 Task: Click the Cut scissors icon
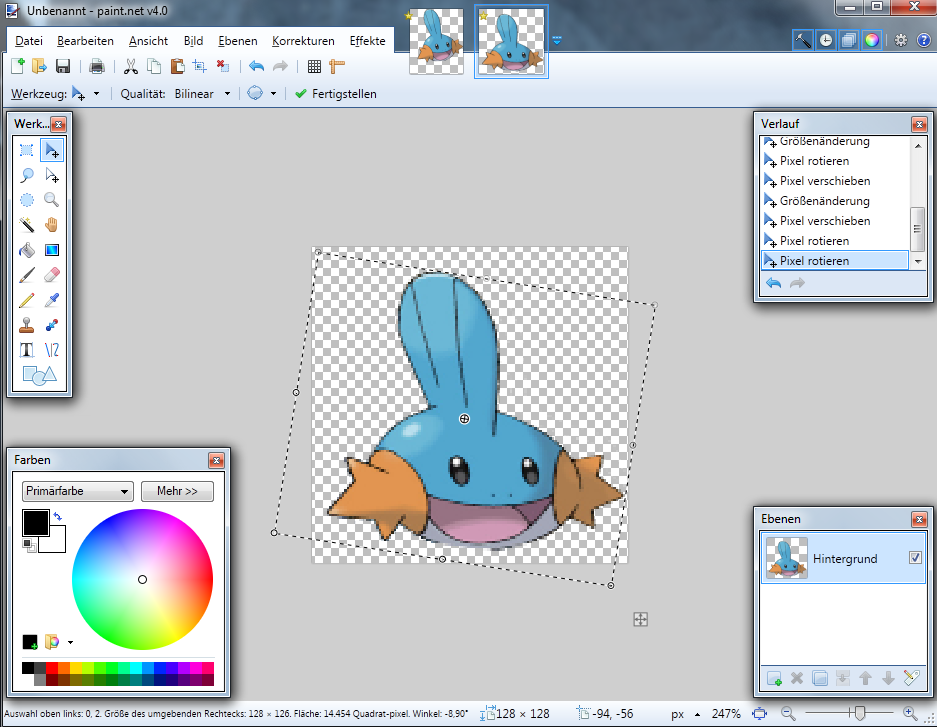point(130,66)
